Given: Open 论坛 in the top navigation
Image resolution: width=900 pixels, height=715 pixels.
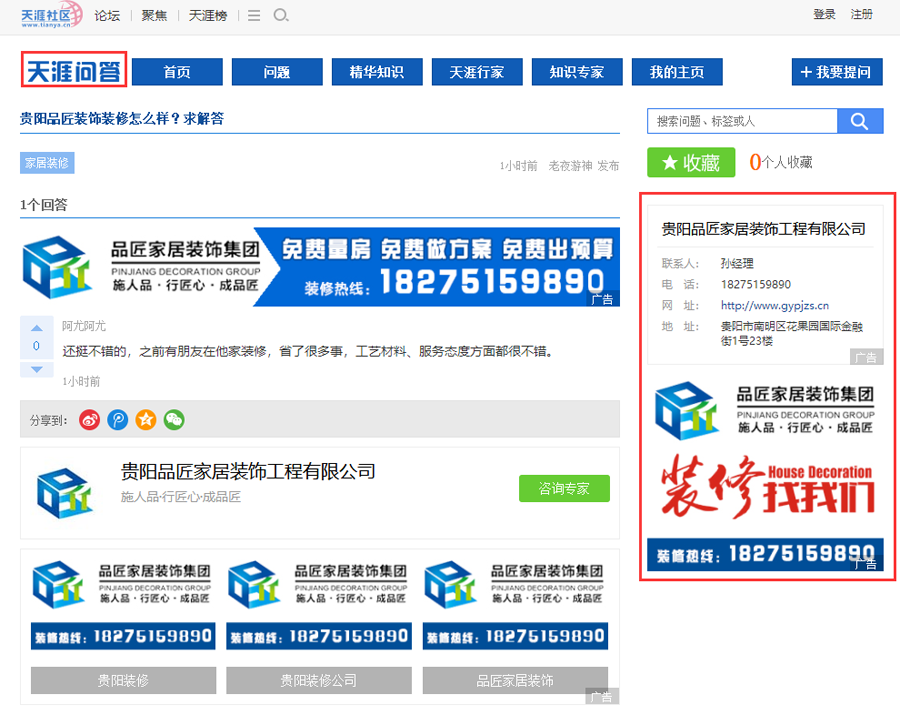Looking at the screenshot, I should [x=107, y=15].
